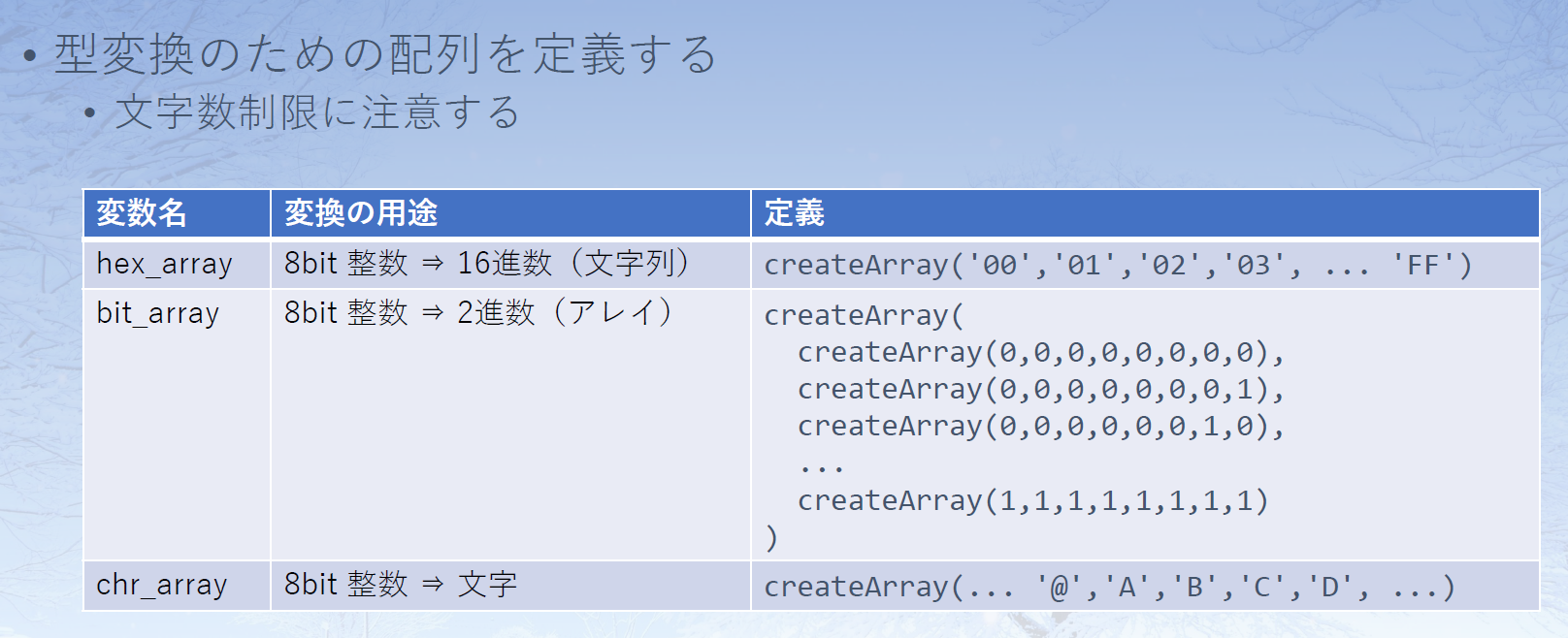Image resolution: width=1568 pixels, height=638 pixels.
Task: Click the 変換の用途 column header
Action: click(510, 213)
